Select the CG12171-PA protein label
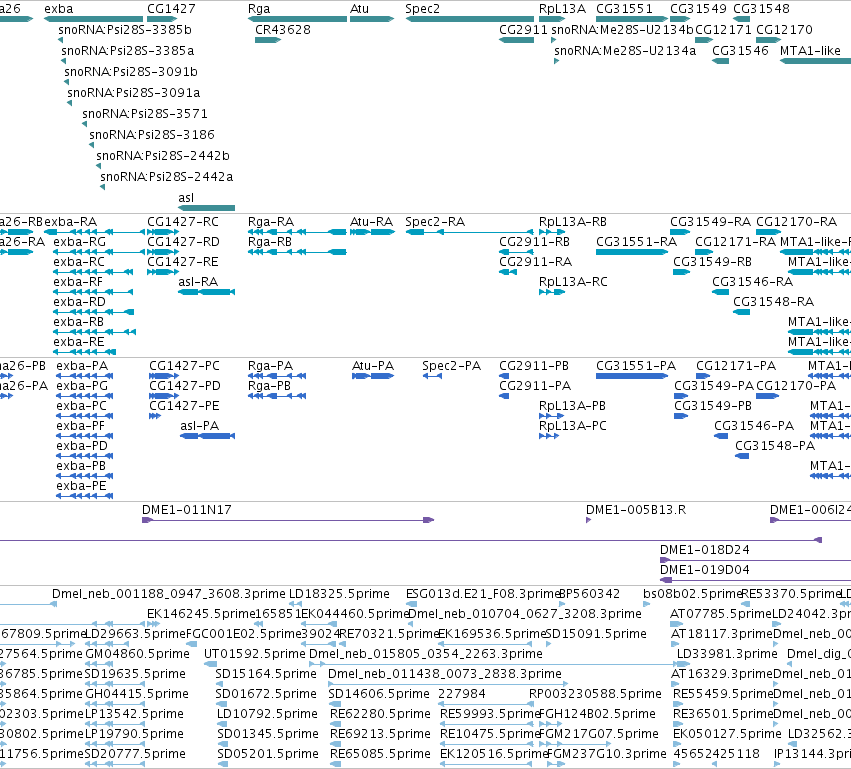 pos(736,366)
